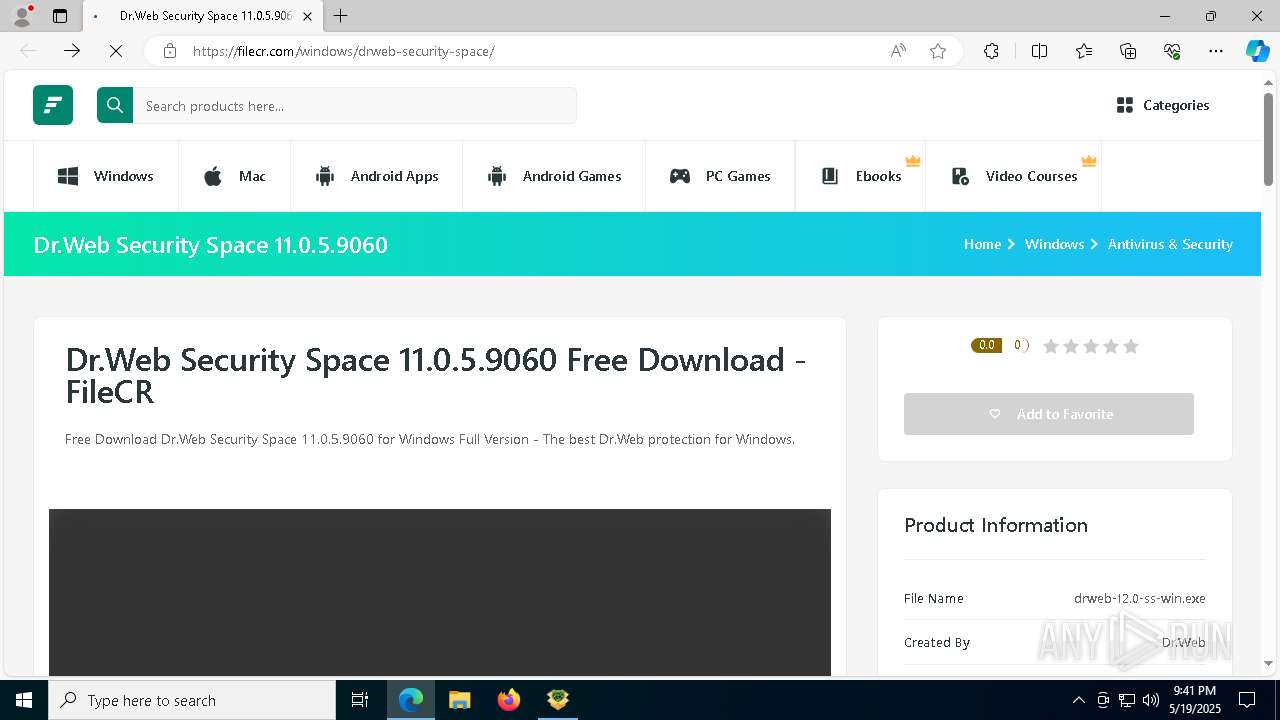The image size is (1280, 720).
Task: Click the green search magnifier button
Action: pyautogui.click(x=115, y=105)
